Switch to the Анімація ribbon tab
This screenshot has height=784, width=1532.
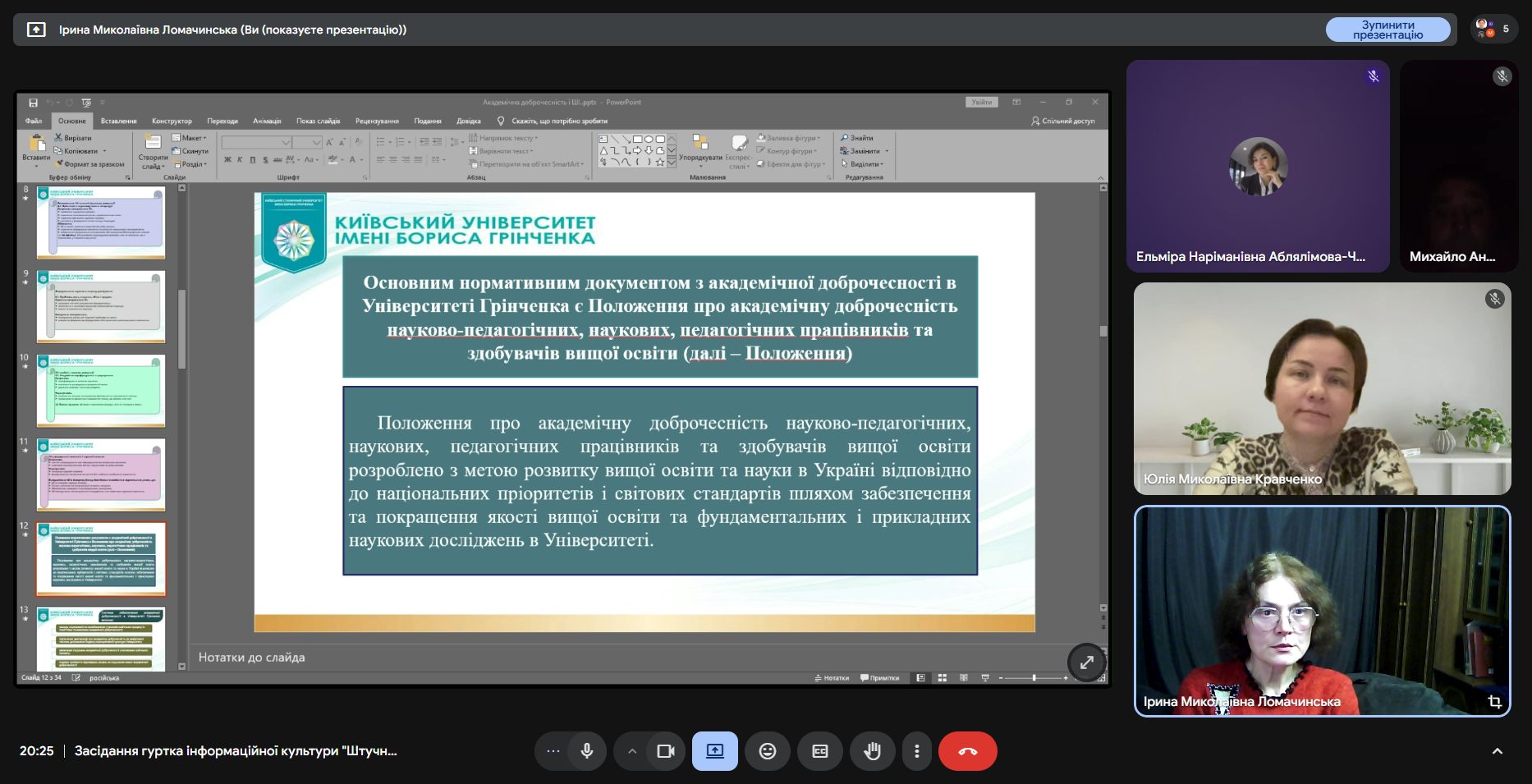pyautogui.click(x=267, y=121)
